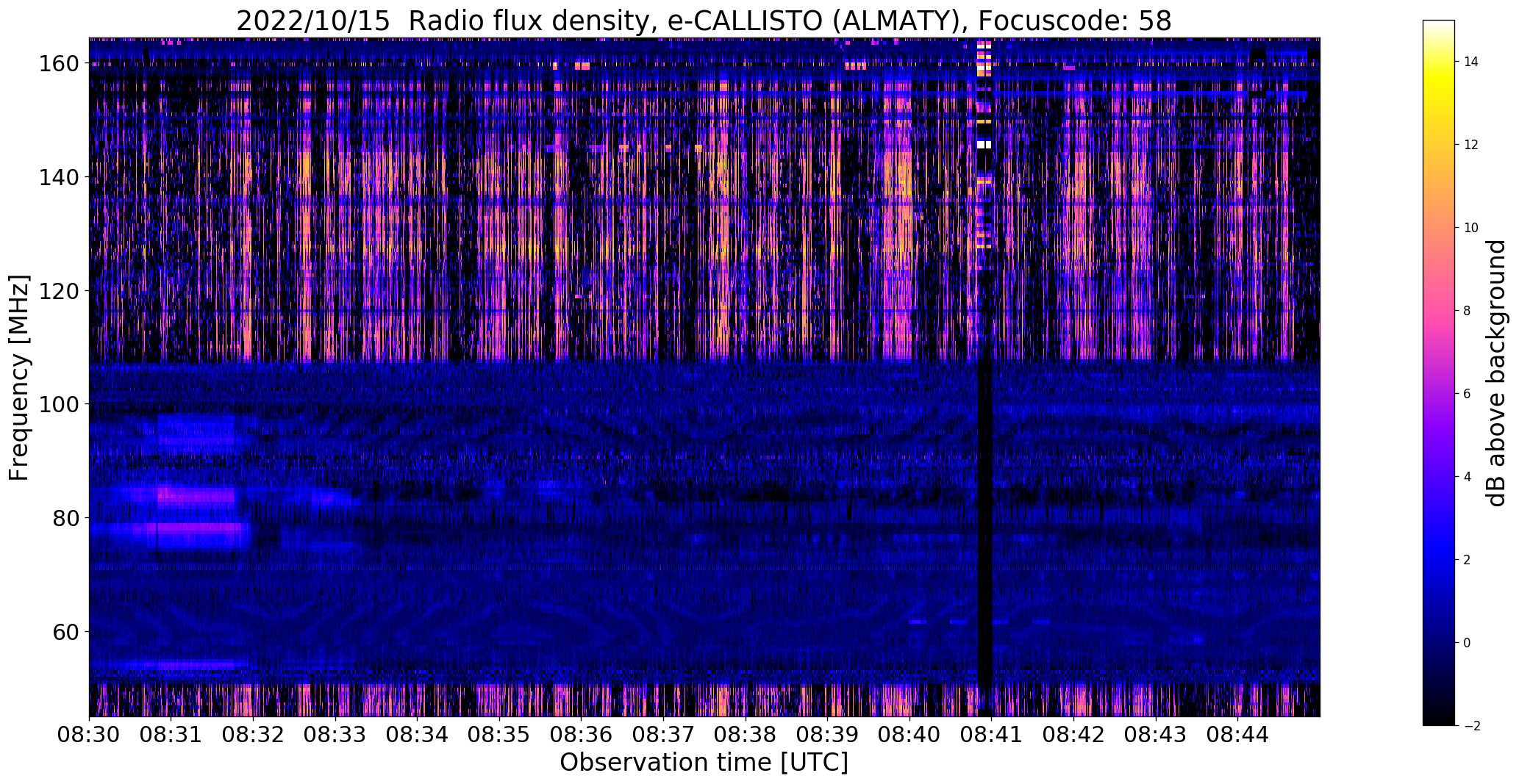Click the colorbar tick label 8
1519x784 pixels.
1468,311
